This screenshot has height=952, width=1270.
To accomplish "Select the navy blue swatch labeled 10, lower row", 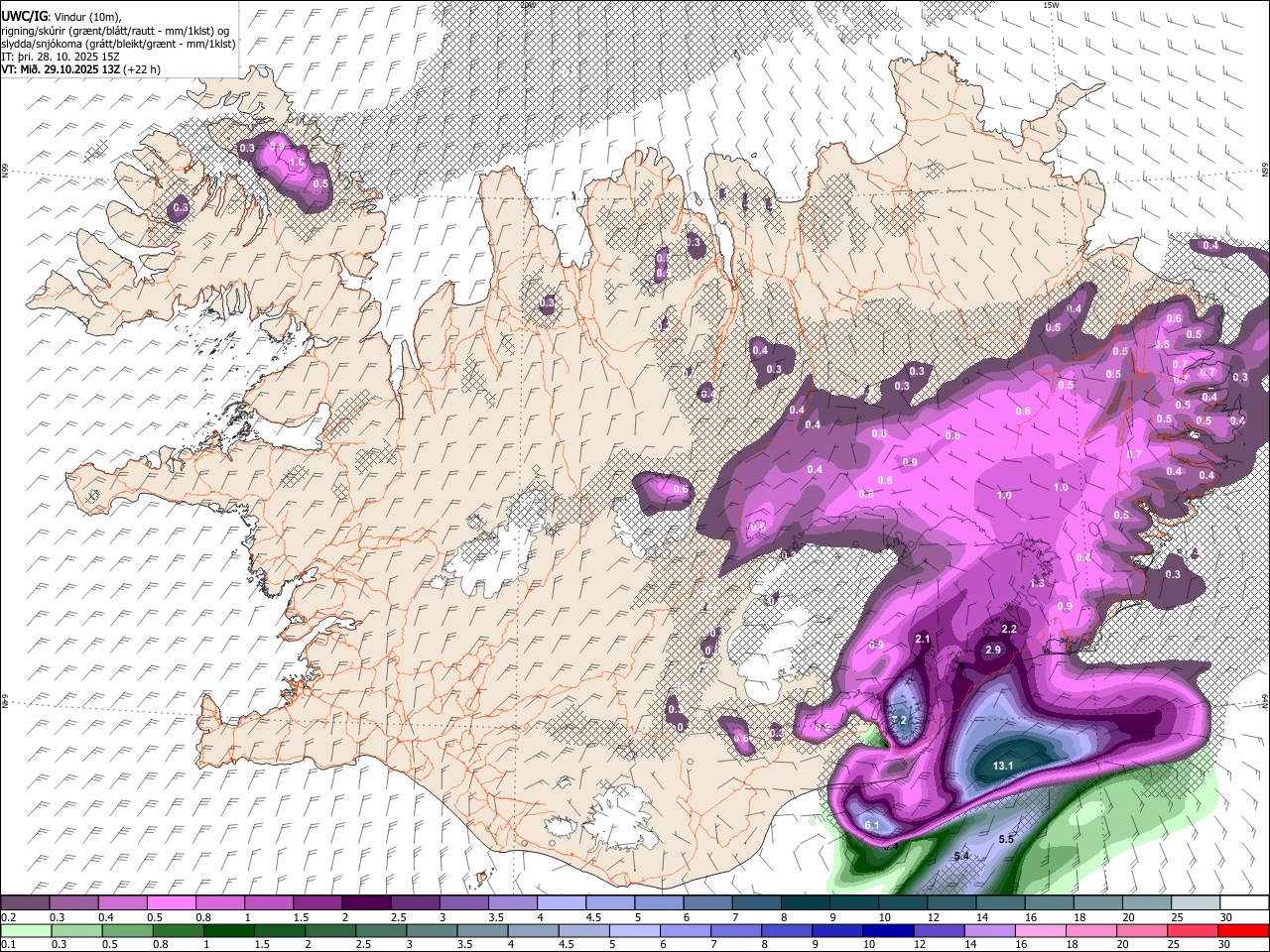I will click(887, 930).
